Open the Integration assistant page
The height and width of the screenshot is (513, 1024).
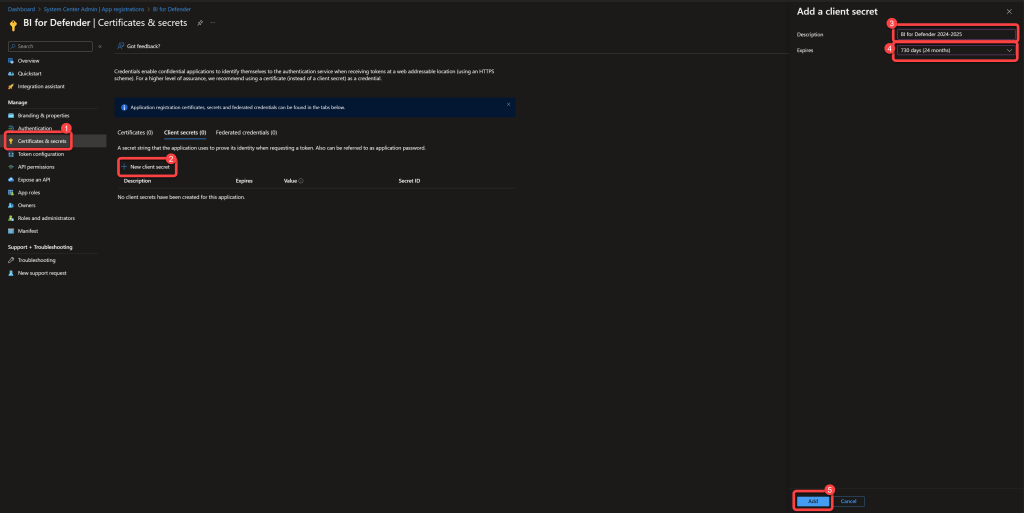pos(40,86)
